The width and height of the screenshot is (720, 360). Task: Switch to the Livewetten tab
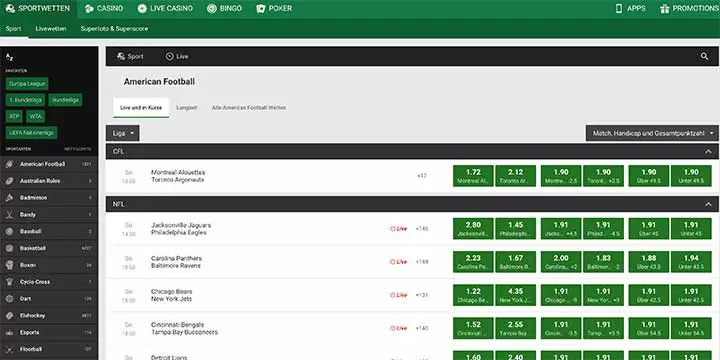[51, 28]
